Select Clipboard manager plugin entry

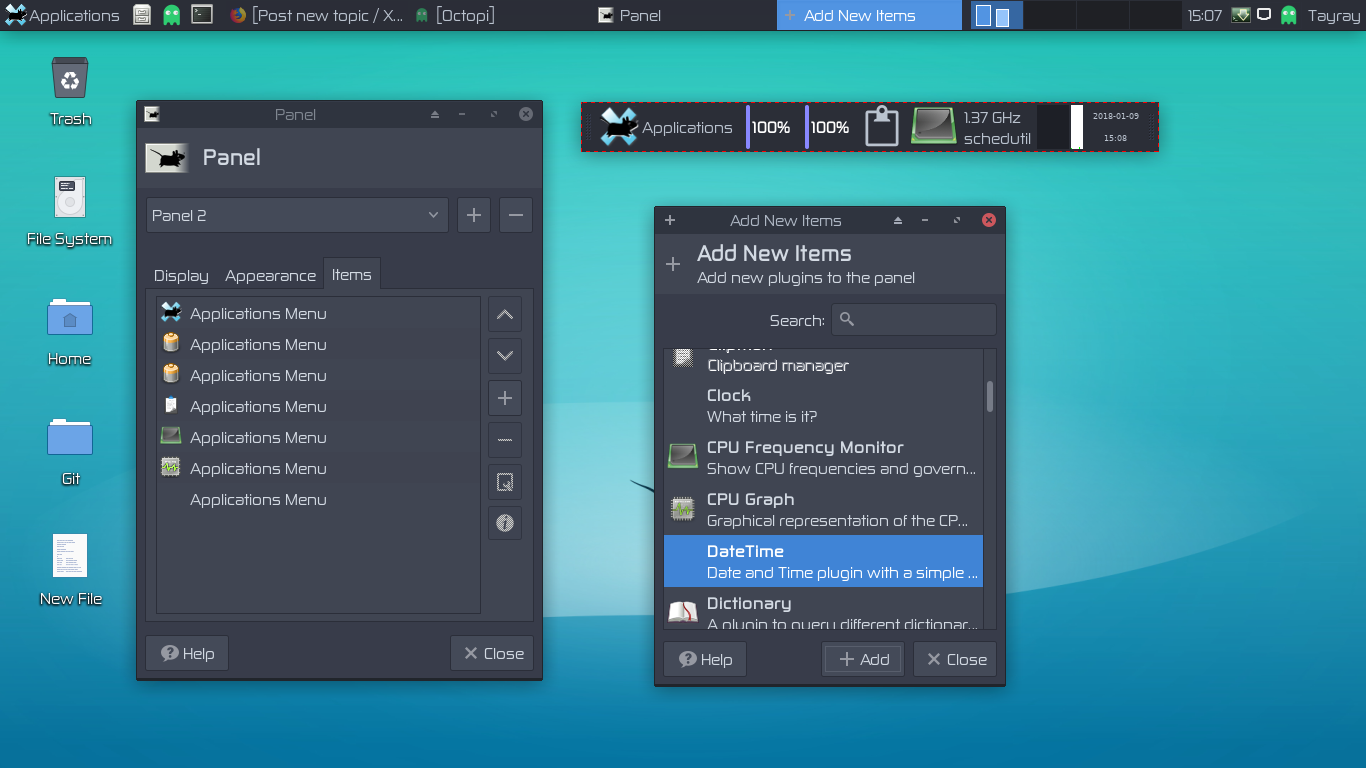click(824, 360)
